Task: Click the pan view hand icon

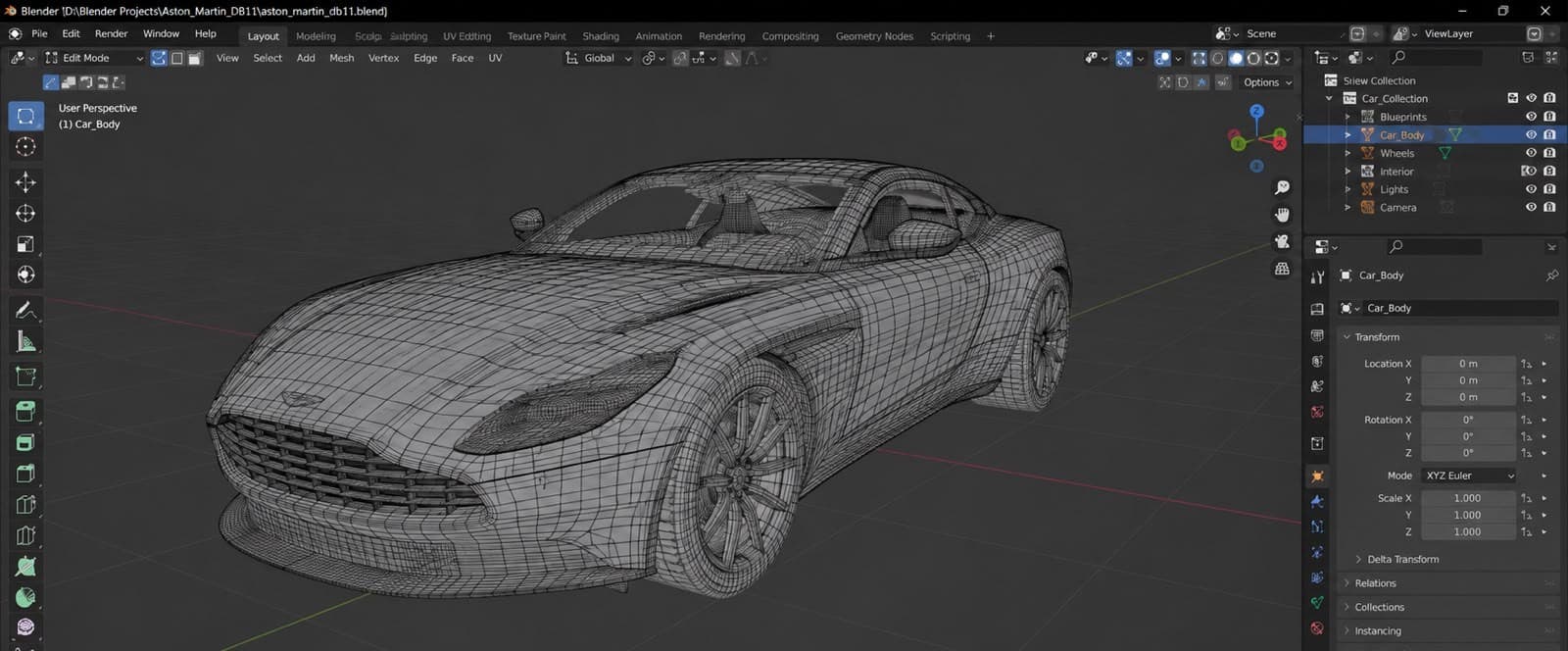Action: (x=1282, y=215)
